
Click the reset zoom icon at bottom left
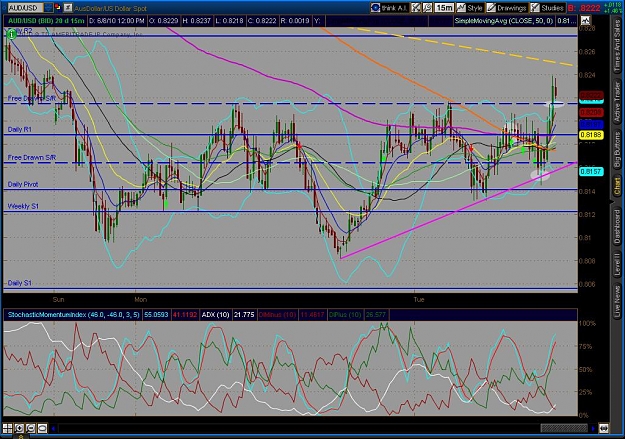point(42,428)
